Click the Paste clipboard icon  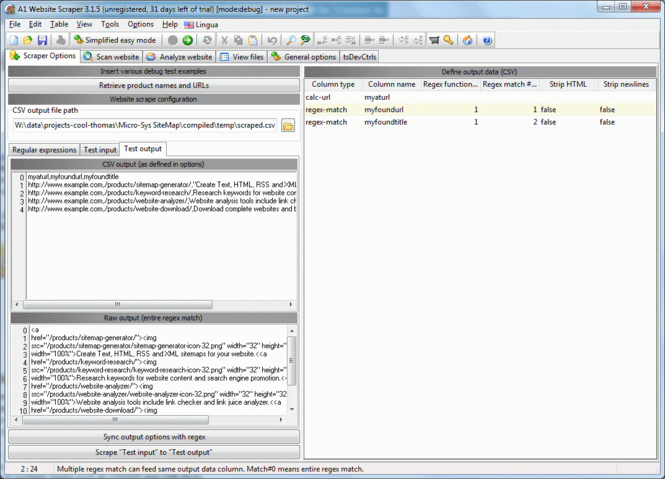253,40
